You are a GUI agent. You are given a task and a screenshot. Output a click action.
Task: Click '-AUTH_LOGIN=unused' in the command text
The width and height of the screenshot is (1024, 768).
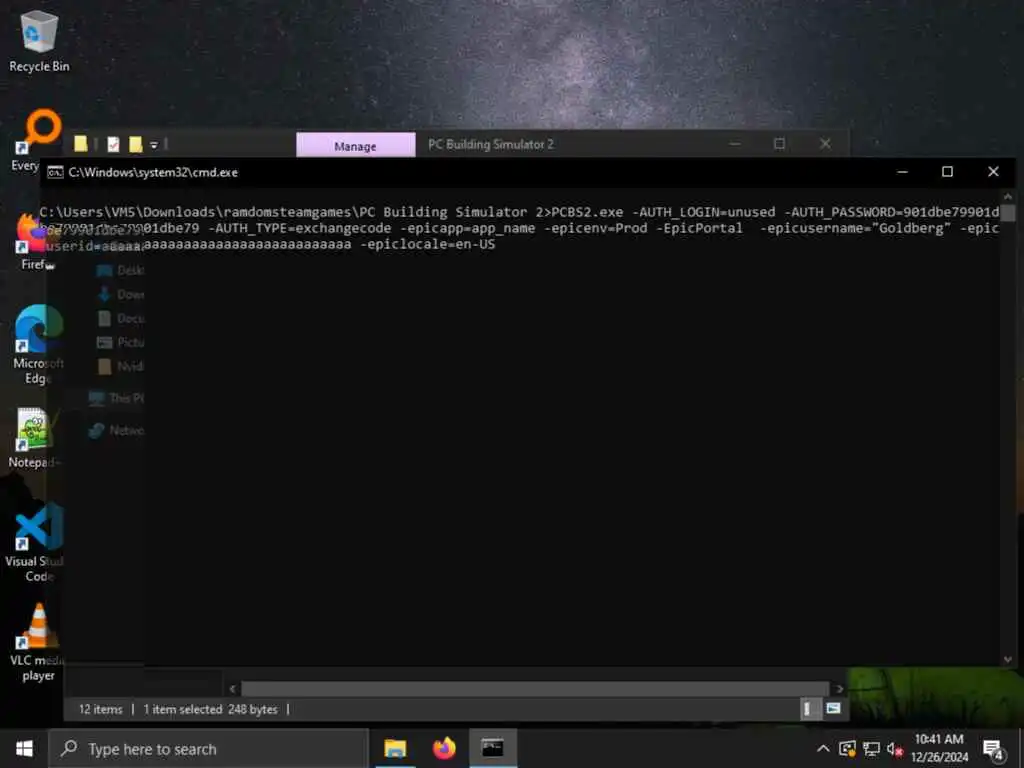pos(703,212)
